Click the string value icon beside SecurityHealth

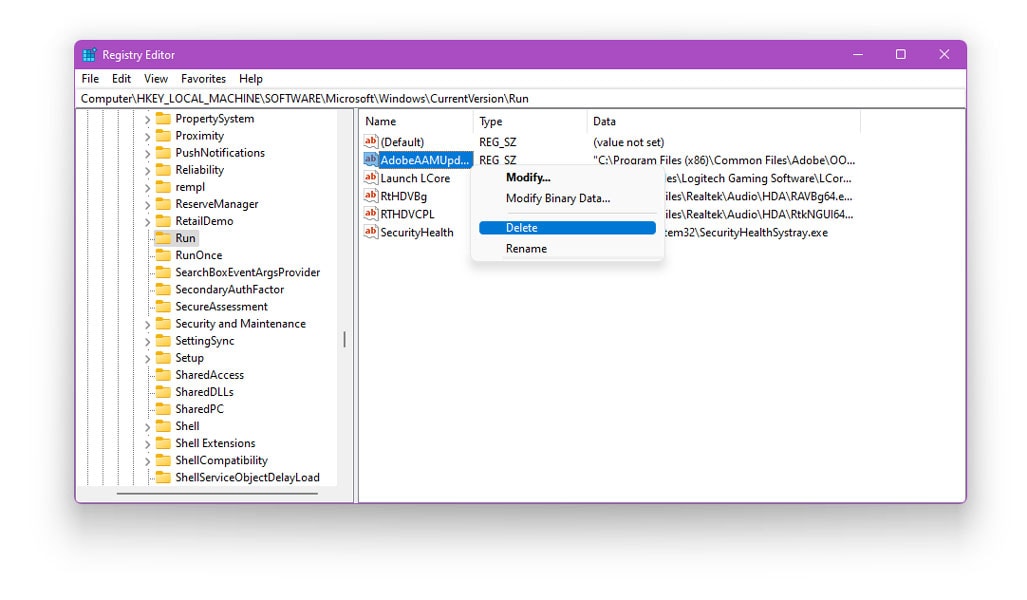[371, 232]
